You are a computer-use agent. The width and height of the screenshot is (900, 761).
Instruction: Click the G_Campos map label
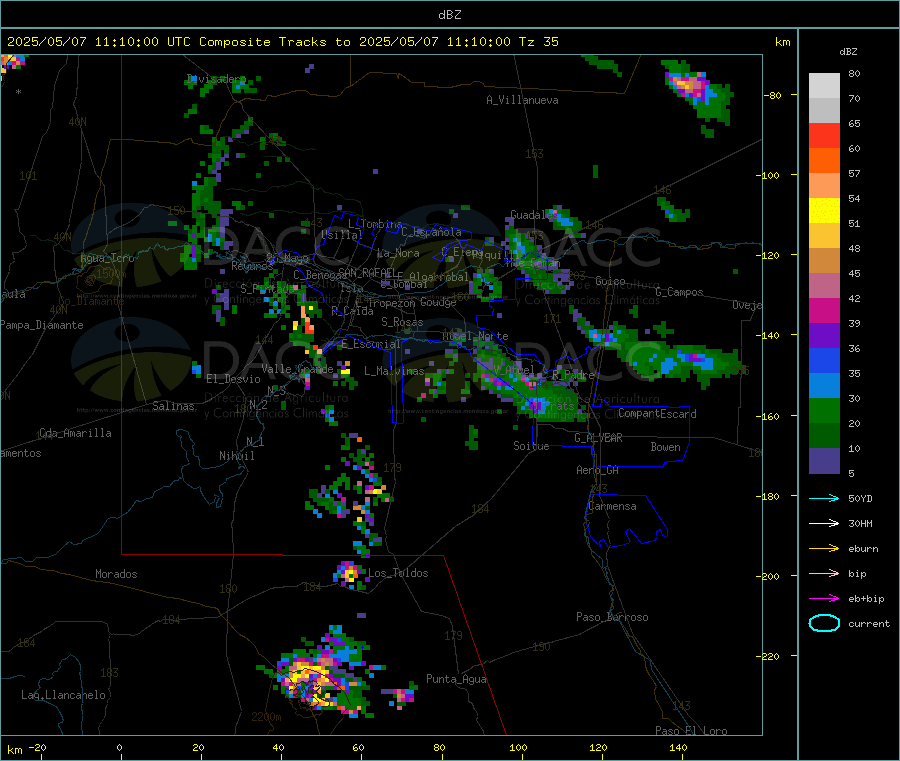pyautogui.click(x=679, y=292)
